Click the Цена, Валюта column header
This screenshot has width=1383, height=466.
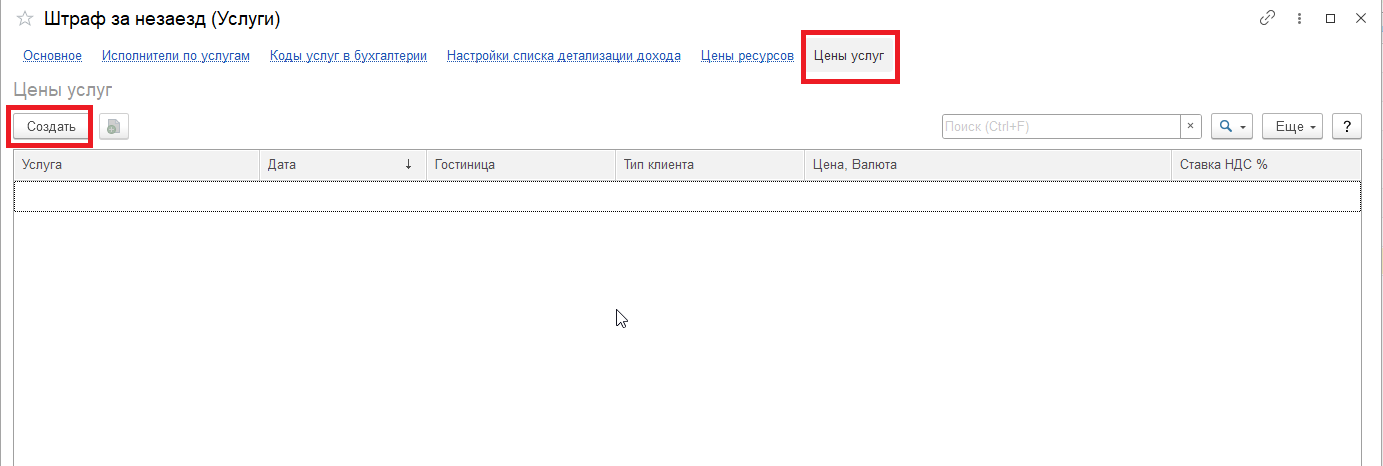(988, 164)
